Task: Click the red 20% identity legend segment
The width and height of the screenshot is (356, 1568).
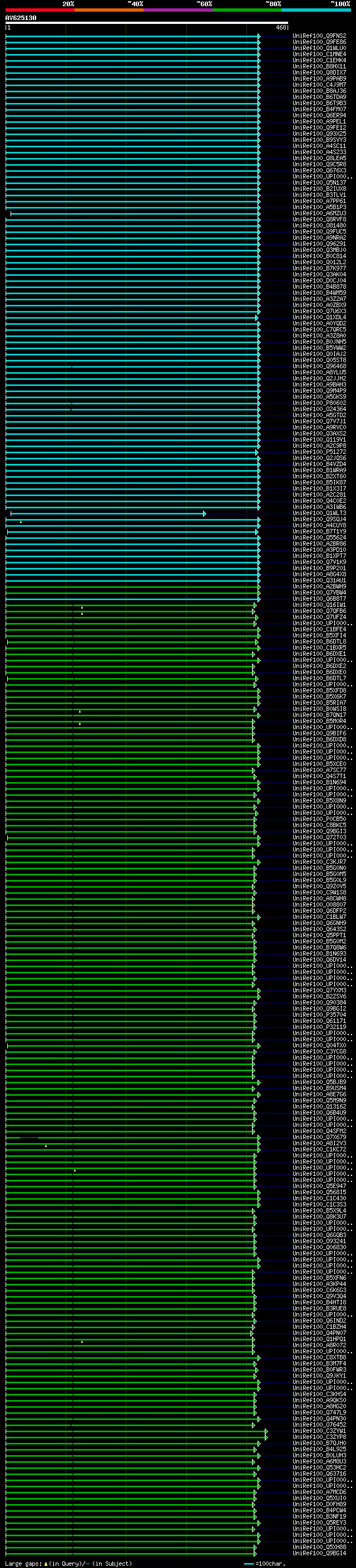Action: (39, 10)
